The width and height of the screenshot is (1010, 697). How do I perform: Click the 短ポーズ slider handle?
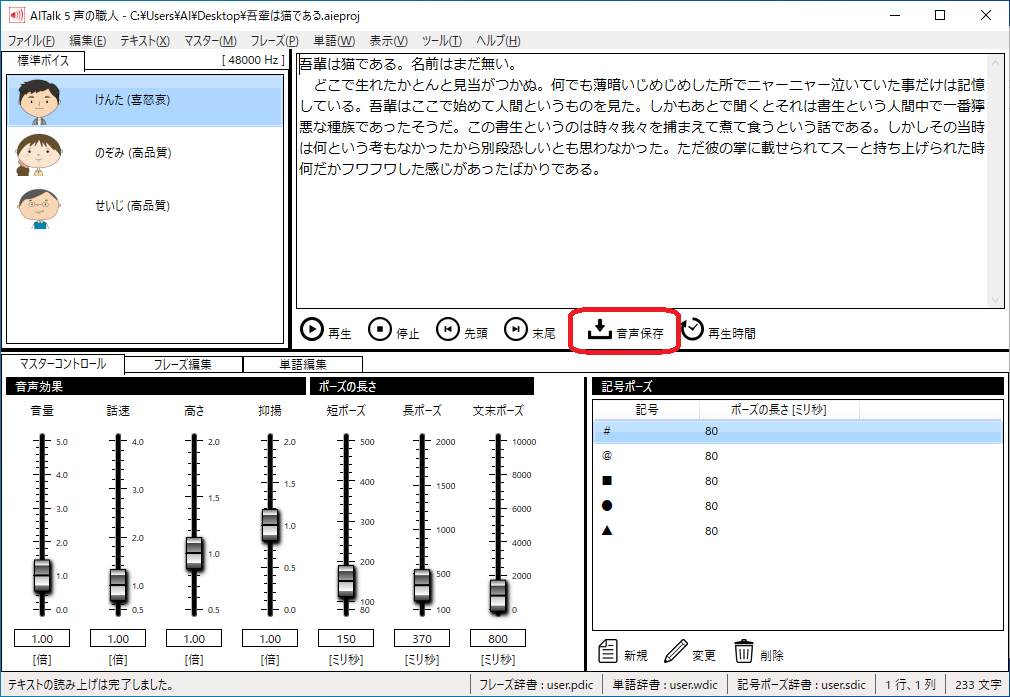(x=346, y=582)
